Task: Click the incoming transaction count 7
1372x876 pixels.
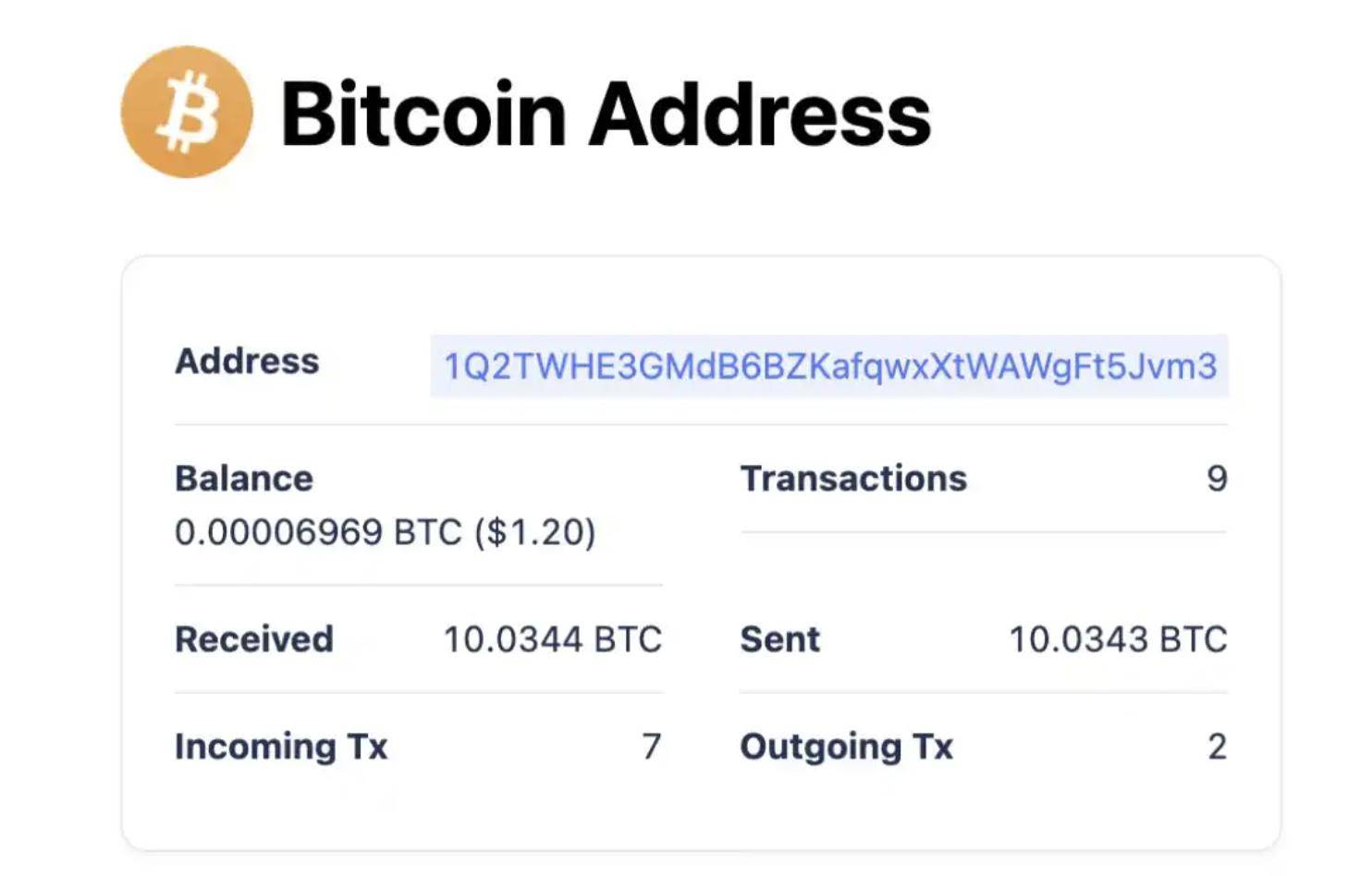Action: point(652,747)
